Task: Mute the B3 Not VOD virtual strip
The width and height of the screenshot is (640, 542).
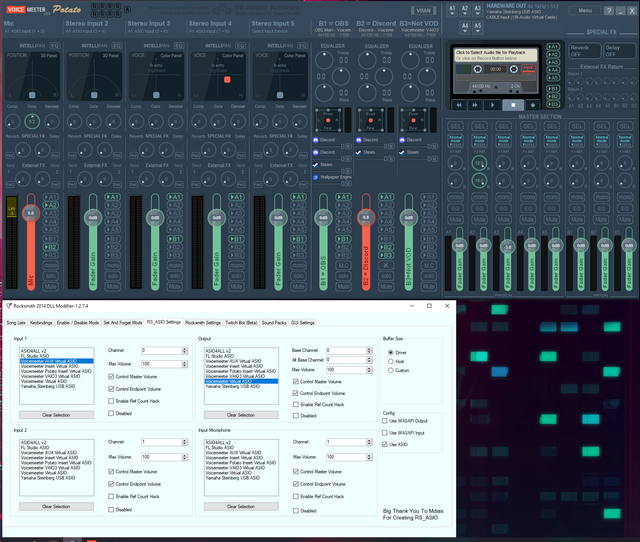Action: pyautogui.click(x=429, y=287)
